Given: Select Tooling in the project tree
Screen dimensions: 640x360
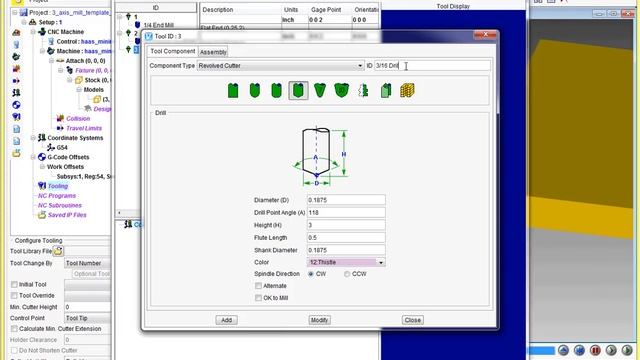Looking at the screenshot, I should [58, 186].
